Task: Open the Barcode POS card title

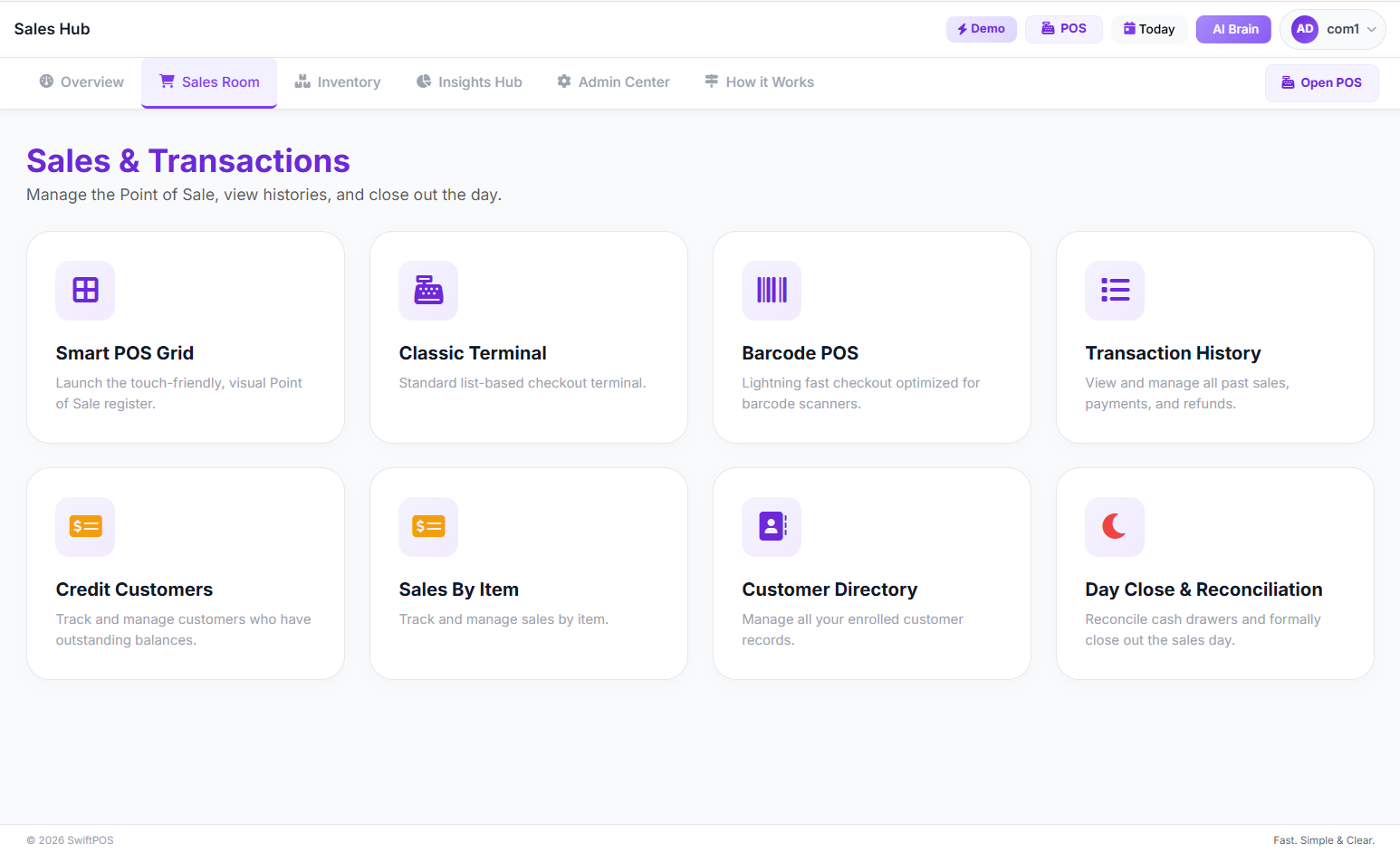Action: point(801,353)
